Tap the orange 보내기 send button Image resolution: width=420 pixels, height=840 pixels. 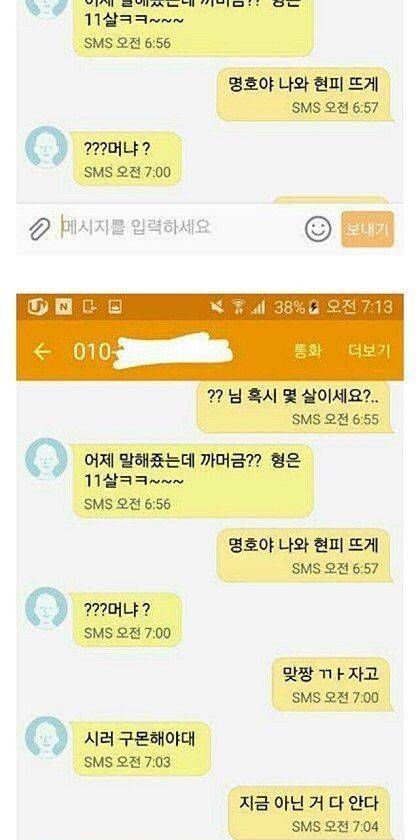(x=368, y=229)
